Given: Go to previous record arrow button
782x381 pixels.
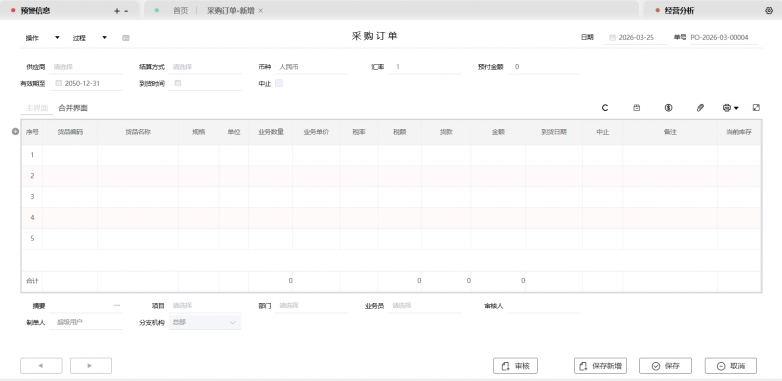Looking at the screenshot, I should click(41, 366).
